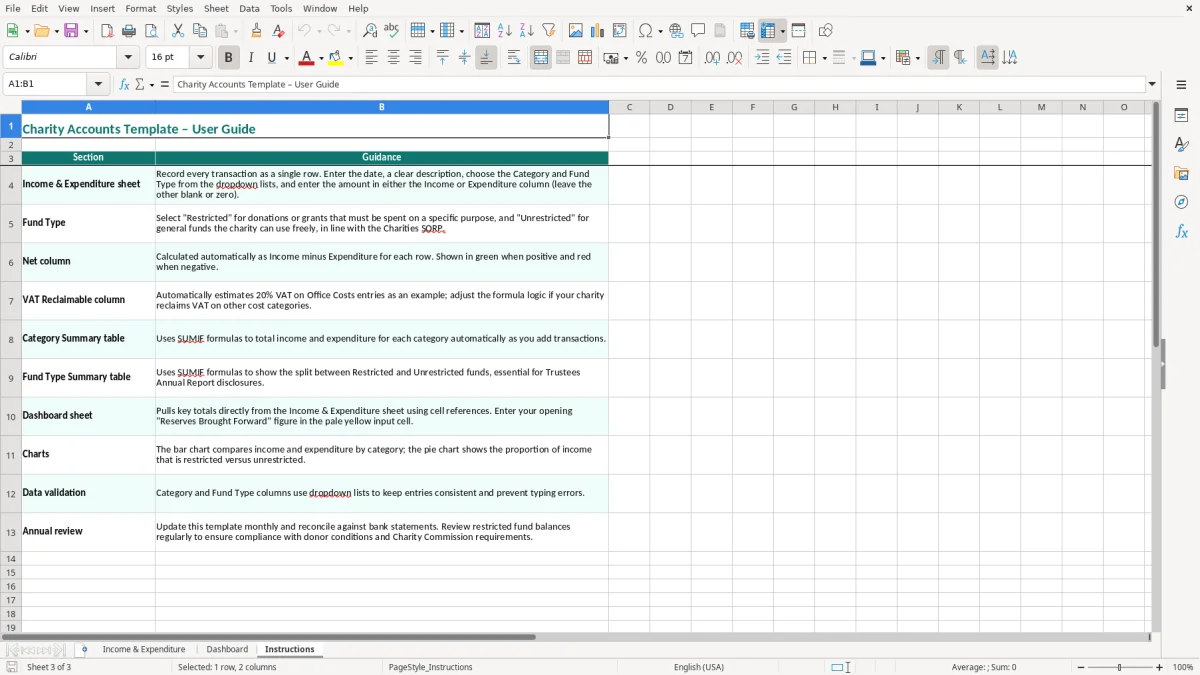
Task: Insert a comment
Action: [x=699, y=31]
